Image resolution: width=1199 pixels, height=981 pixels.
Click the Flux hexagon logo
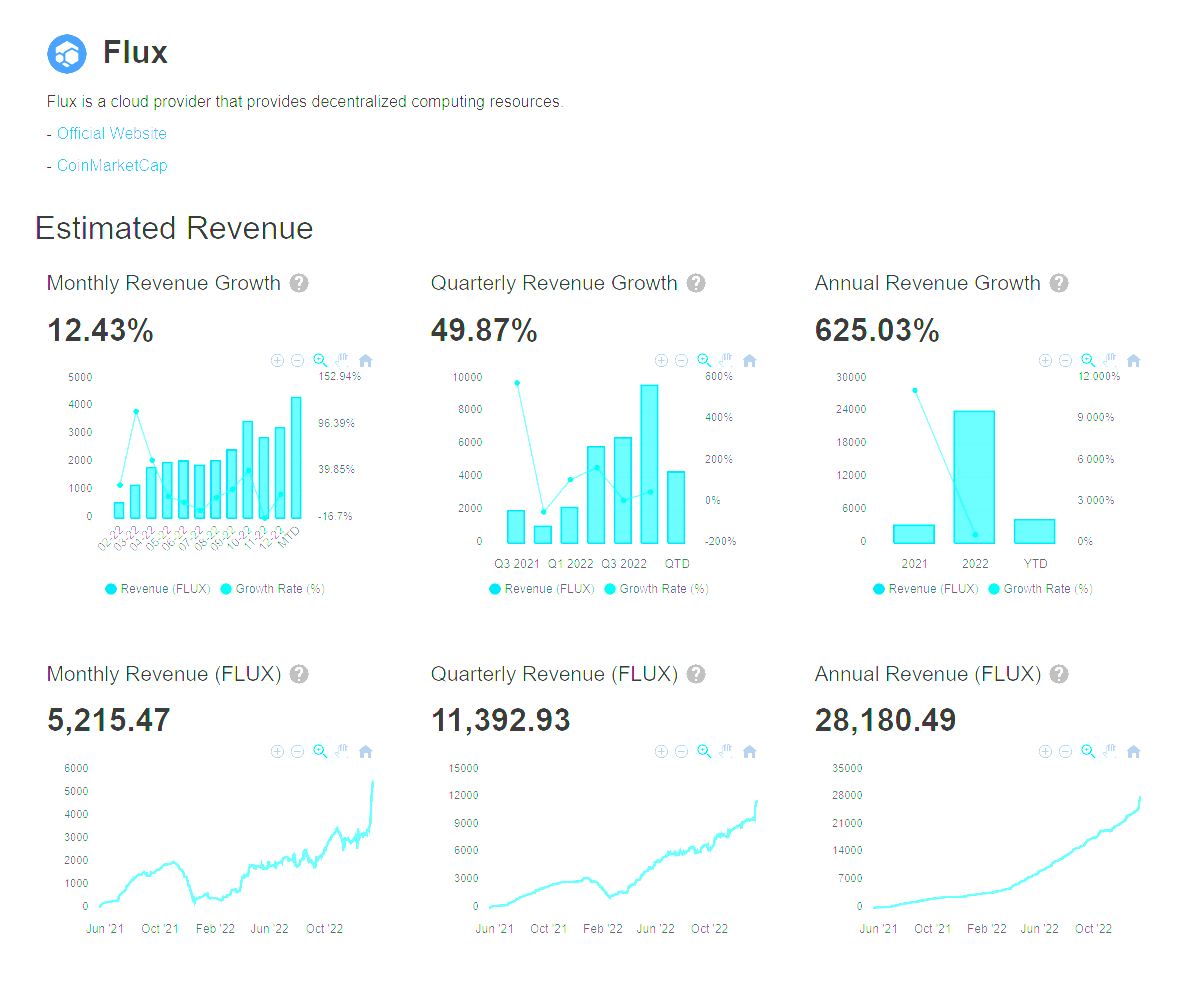[67, 53]
